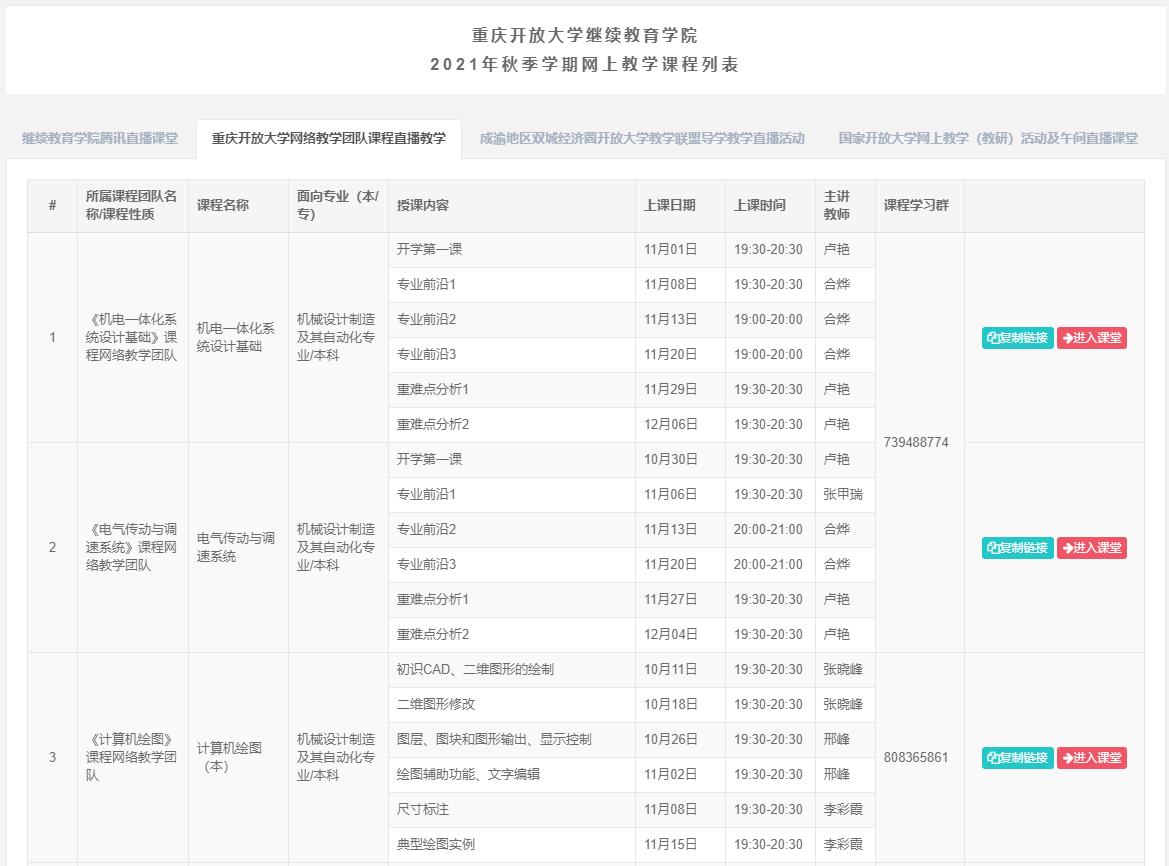Select the 重庆开放大学网络教学团队课程直播教学 tab
Viewport: 1169px width, 866px height.
(329, 139)
